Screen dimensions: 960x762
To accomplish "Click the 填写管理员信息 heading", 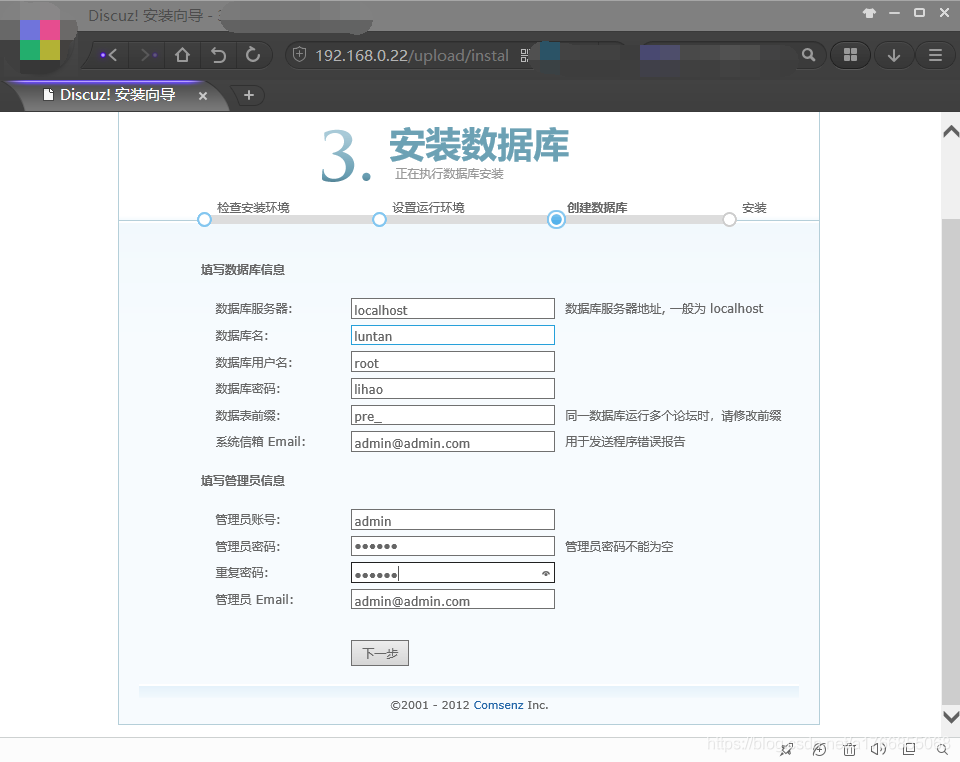I will point(242,481).
